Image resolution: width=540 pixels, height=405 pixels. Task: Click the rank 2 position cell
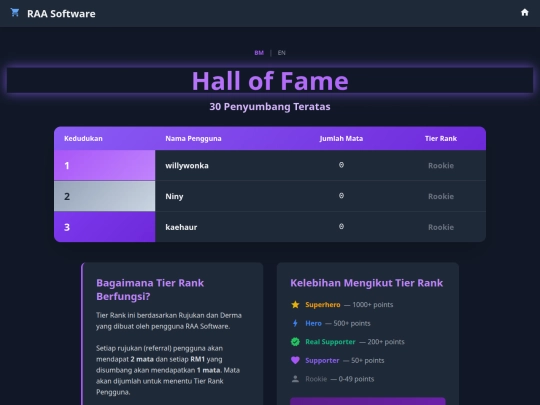[x=105, y=196]
